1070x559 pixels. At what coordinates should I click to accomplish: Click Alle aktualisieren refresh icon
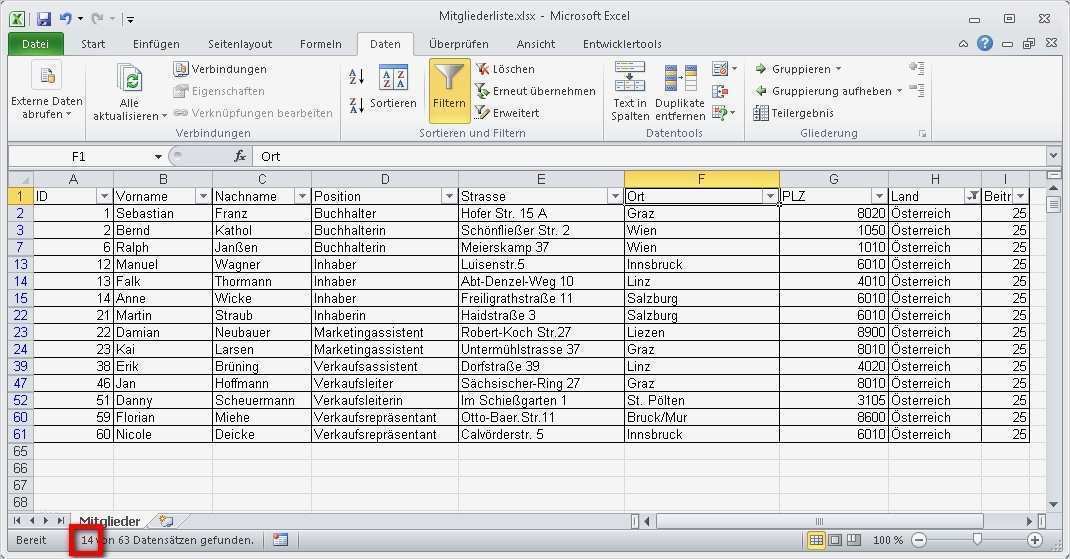pos(130,79)
